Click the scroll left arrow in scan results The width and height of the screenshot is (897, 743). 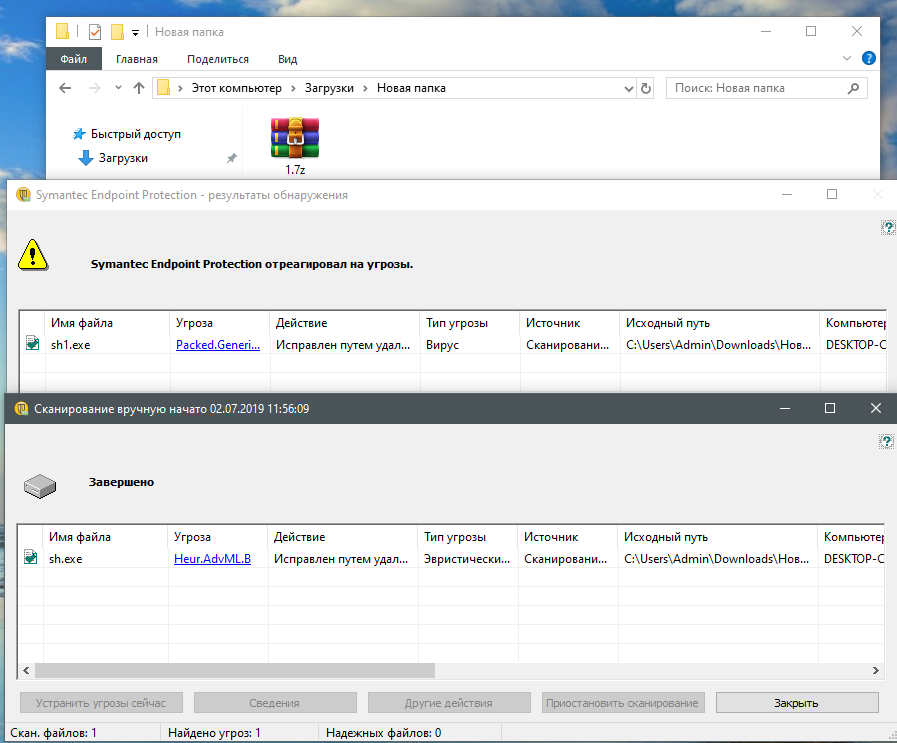26,670
